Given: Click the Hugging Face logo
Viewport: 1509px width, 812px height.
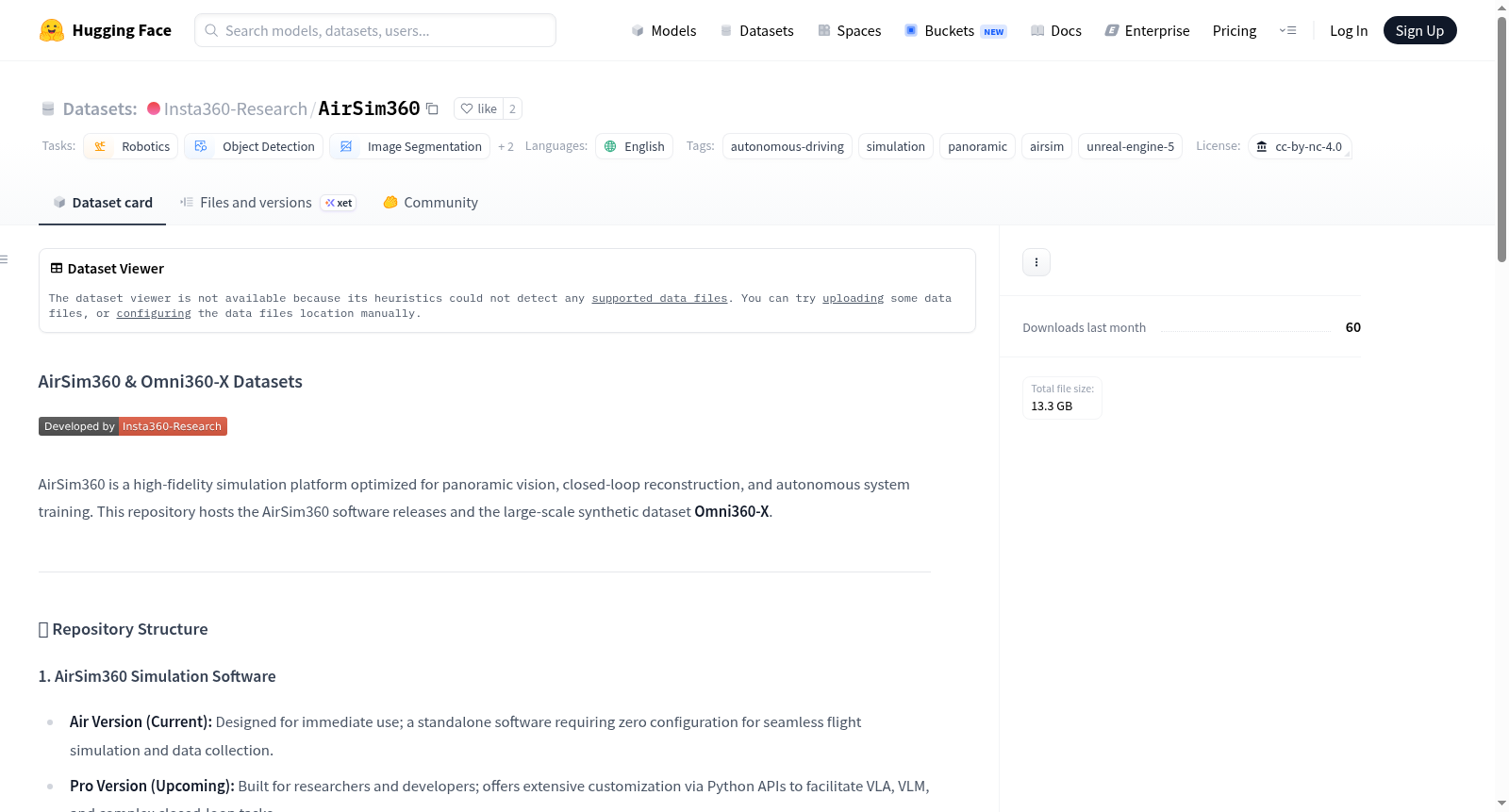Looking at the screenshot, I should click(x=105, y=30).
